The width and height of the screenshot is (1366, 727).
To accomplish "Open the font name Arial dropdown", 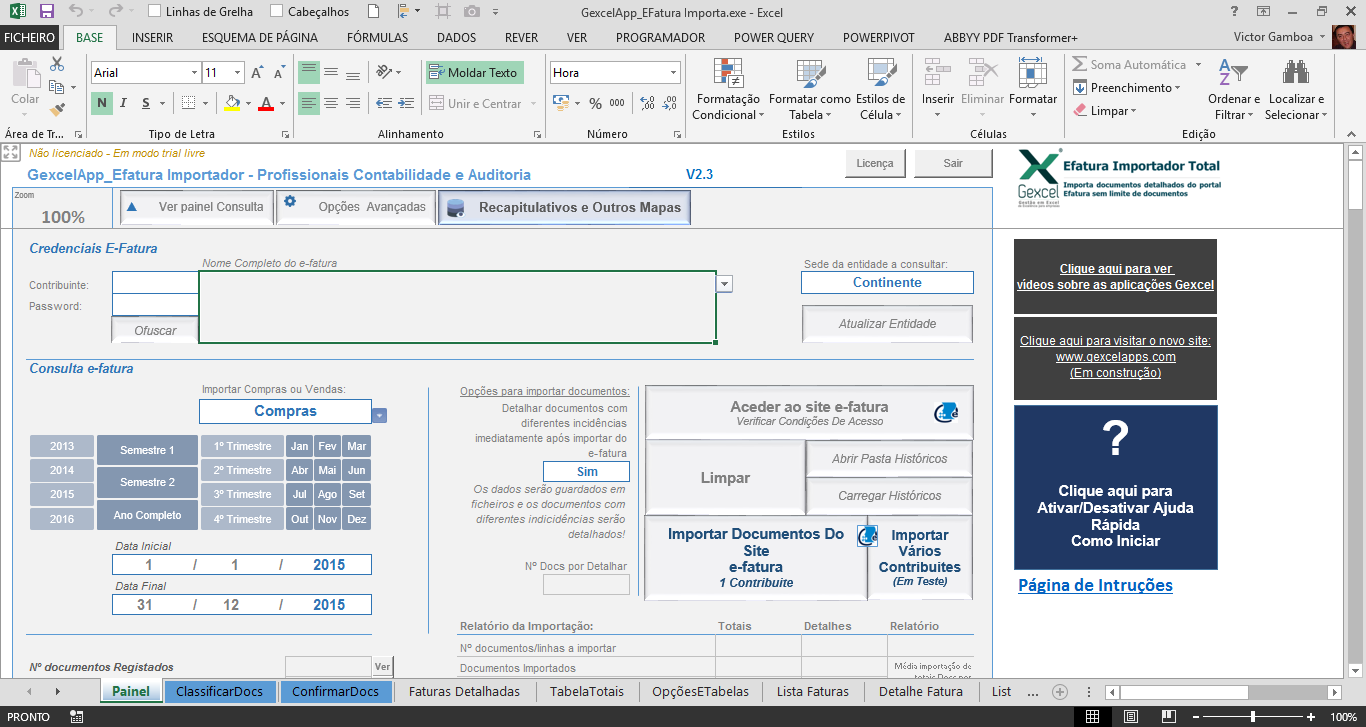I will coord(194,73).
